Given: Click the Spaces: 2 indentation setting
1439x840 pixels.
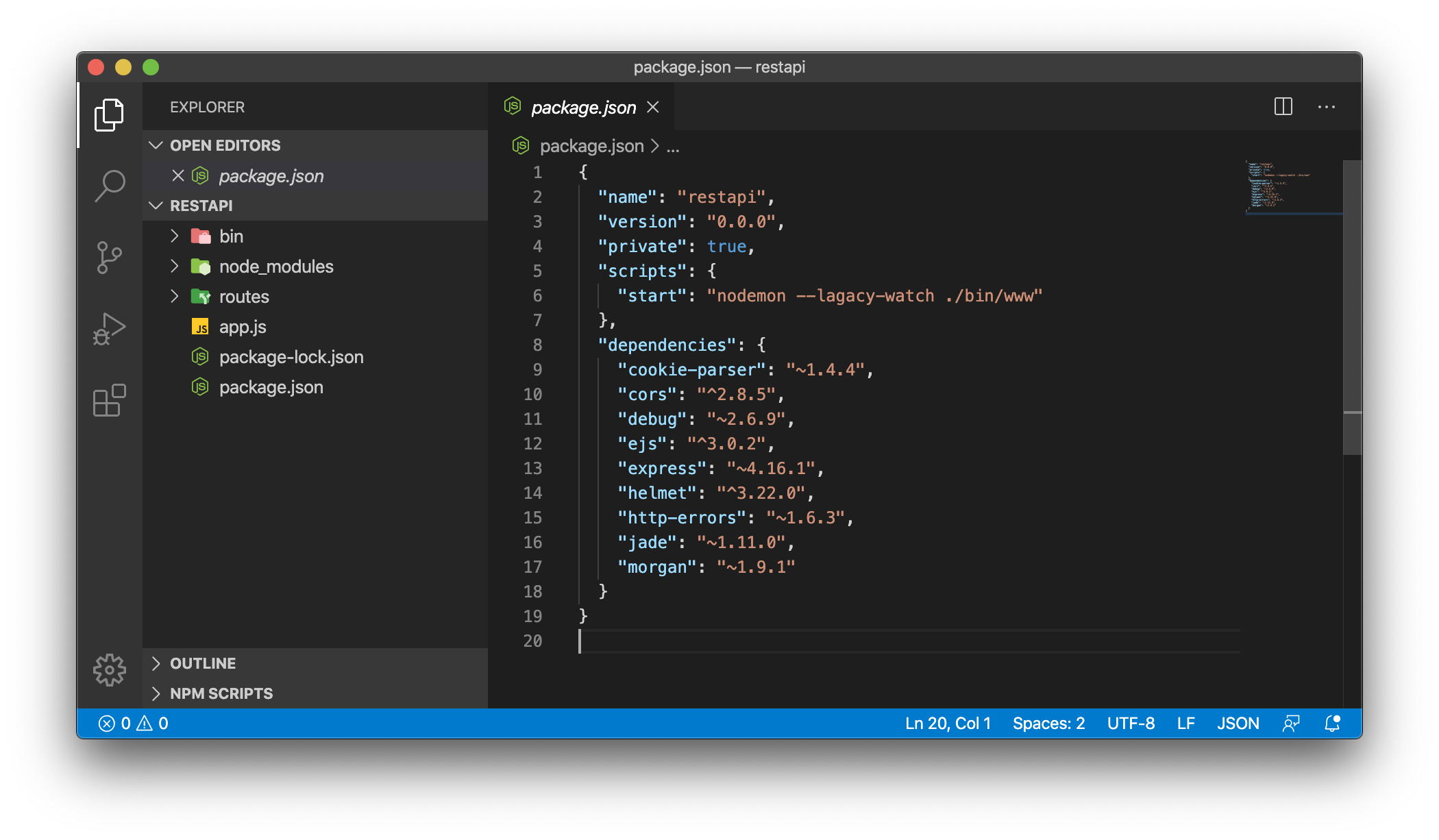Looking at the screenshot, I should pos(1048,724).
